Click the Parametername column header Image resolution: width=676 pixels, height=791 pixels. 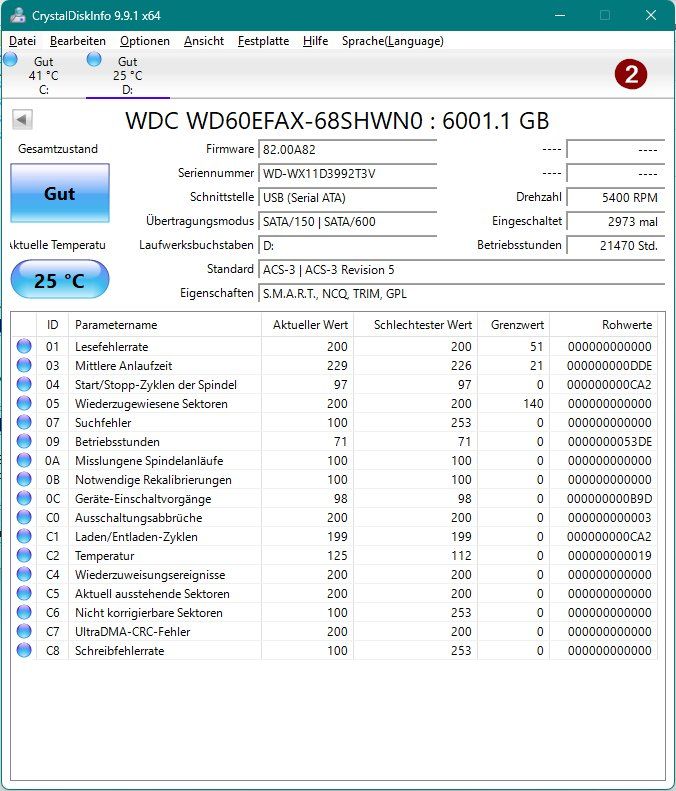[x=165, y=325]
